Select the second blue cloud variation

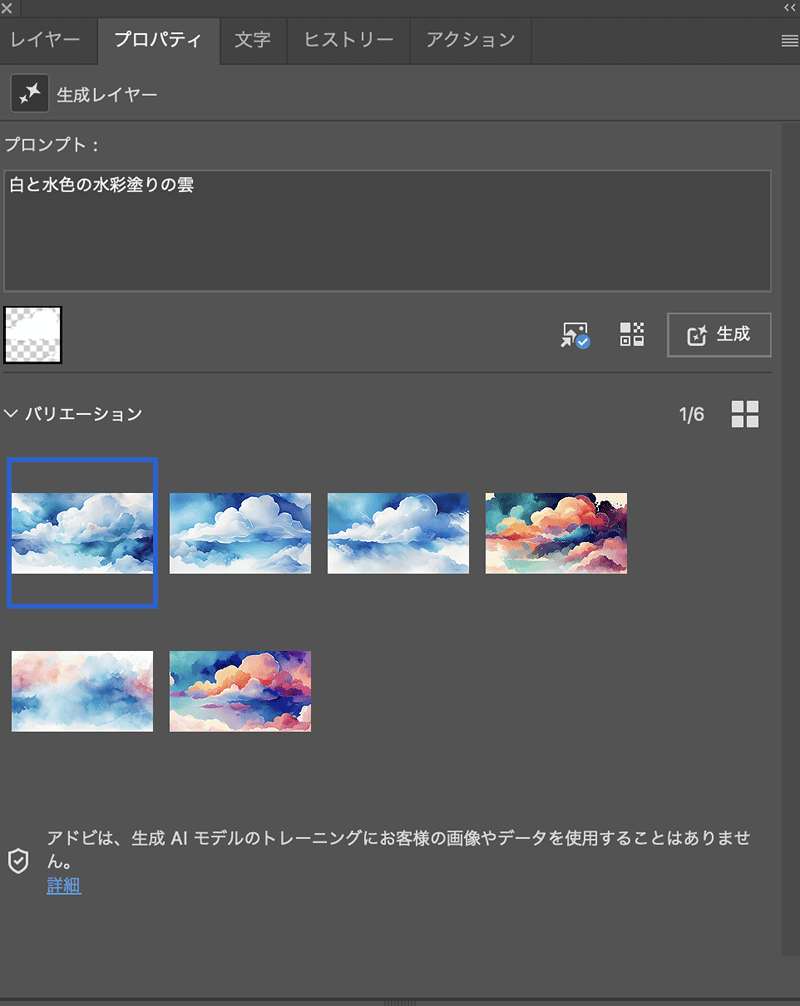(x=241, y=533)
